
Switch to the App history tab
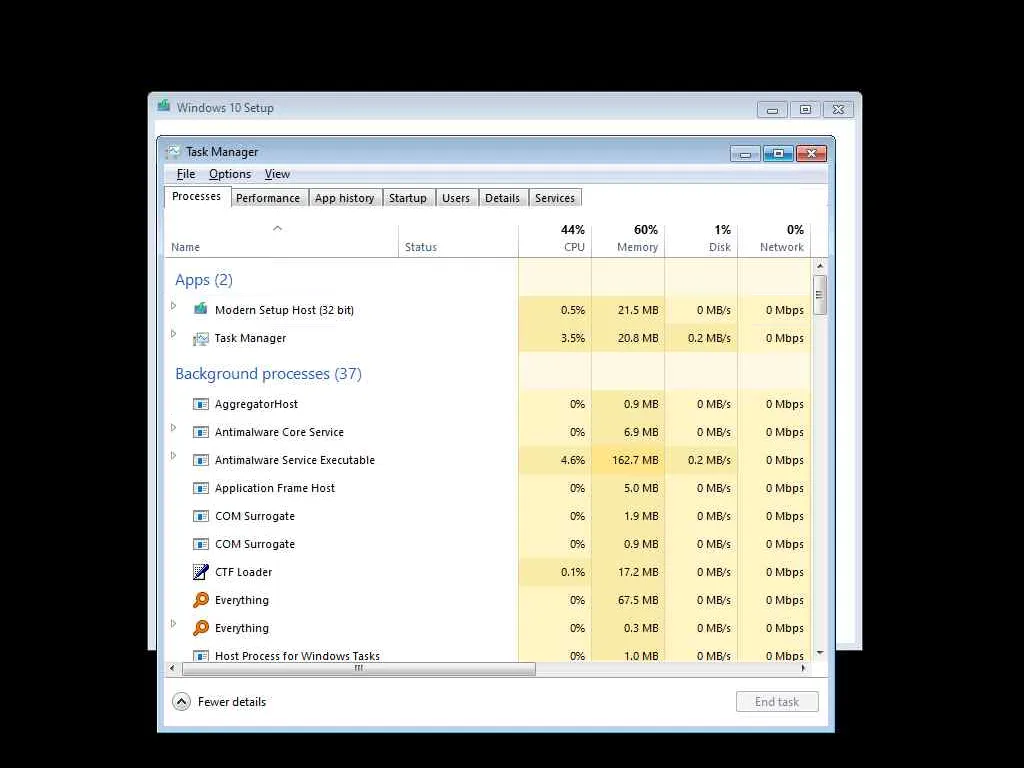[344, 198]
